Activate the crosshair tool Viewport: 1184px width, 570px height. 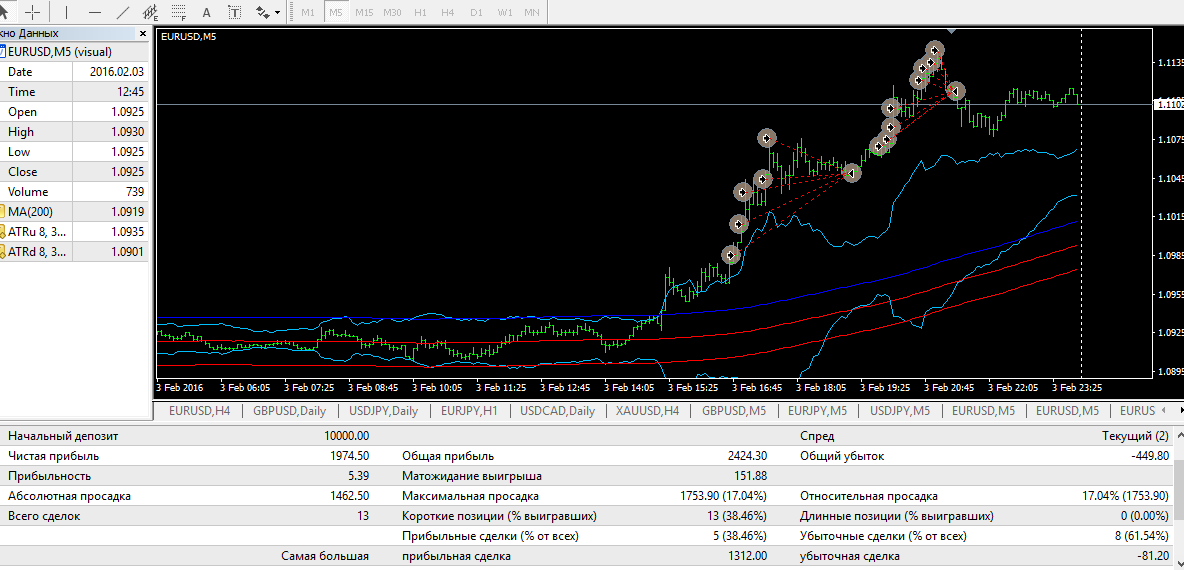pos(33,12)
